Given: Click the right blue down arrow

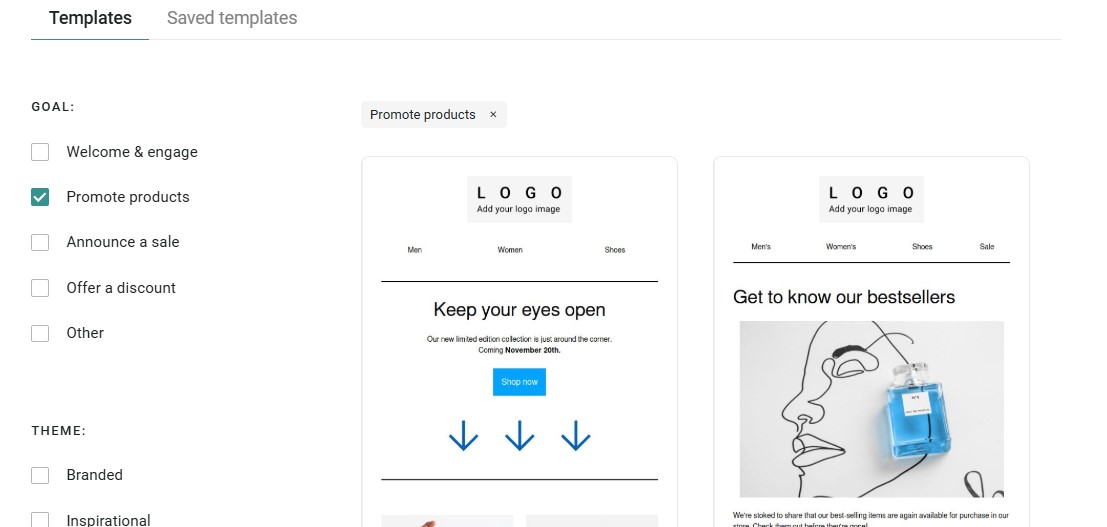Looking at the screenshot, I should tap(575, 436).
